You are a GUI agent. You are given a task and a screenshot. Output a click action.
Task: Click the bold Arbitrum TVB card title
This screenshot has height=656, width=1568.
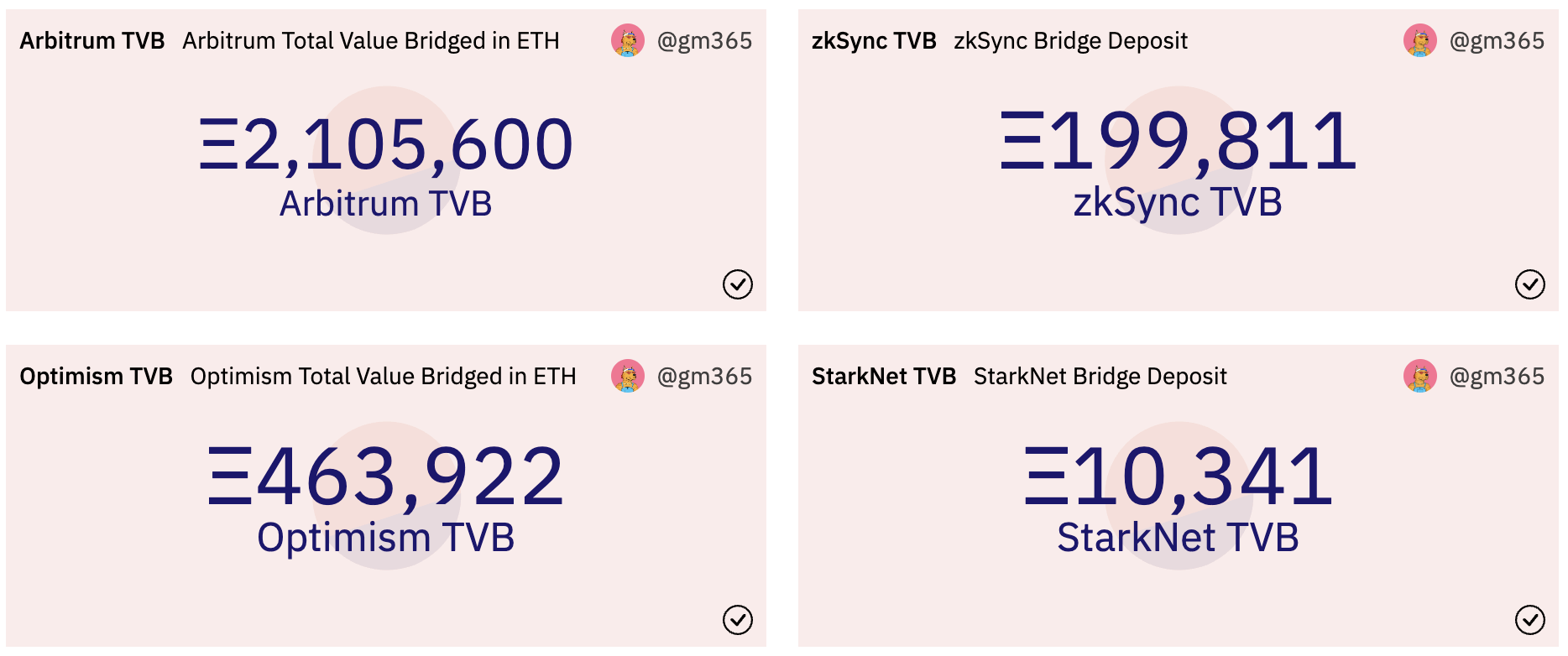coord(92,41)
